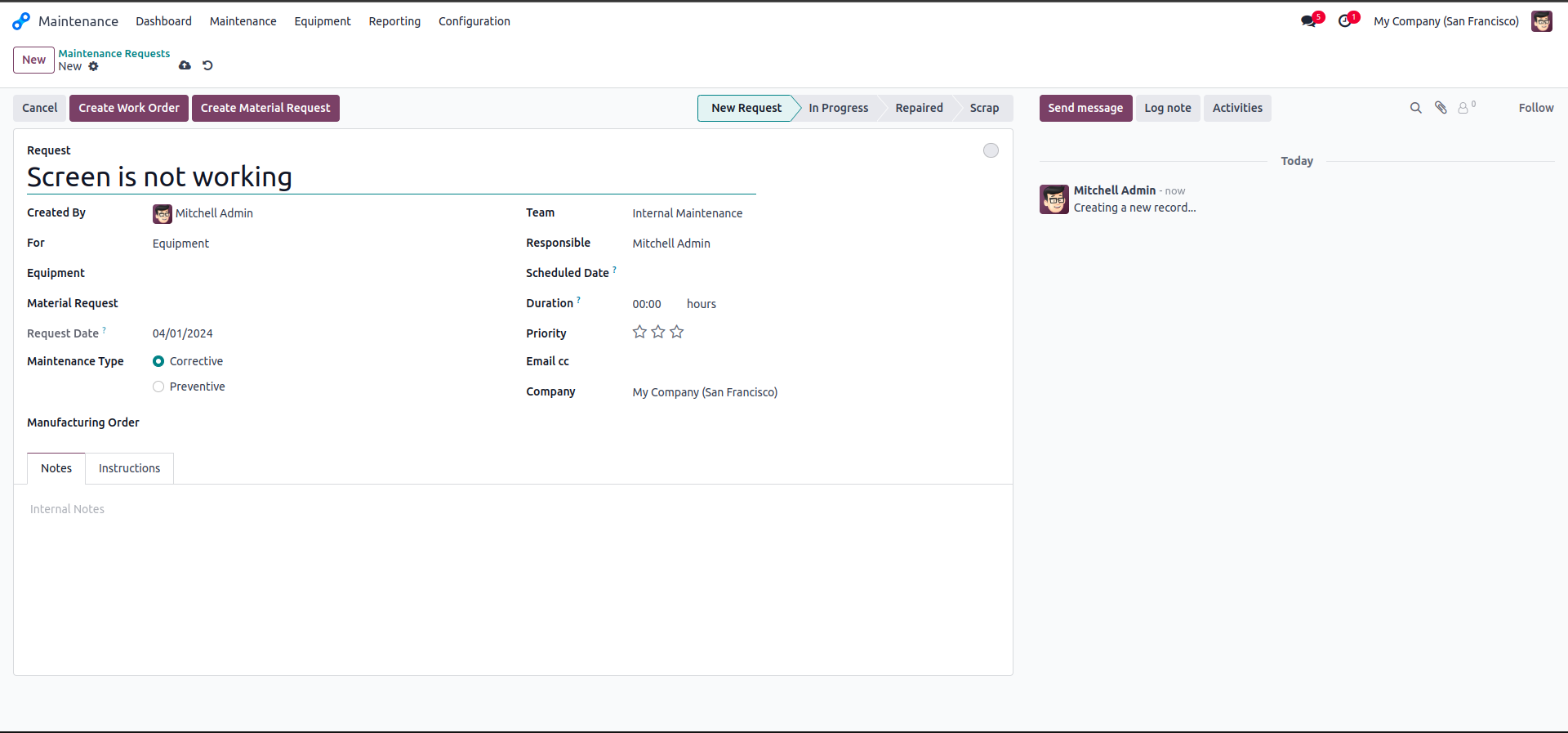Set stage to Scrap
This screenshot has height=733, width=1568.
984,108
